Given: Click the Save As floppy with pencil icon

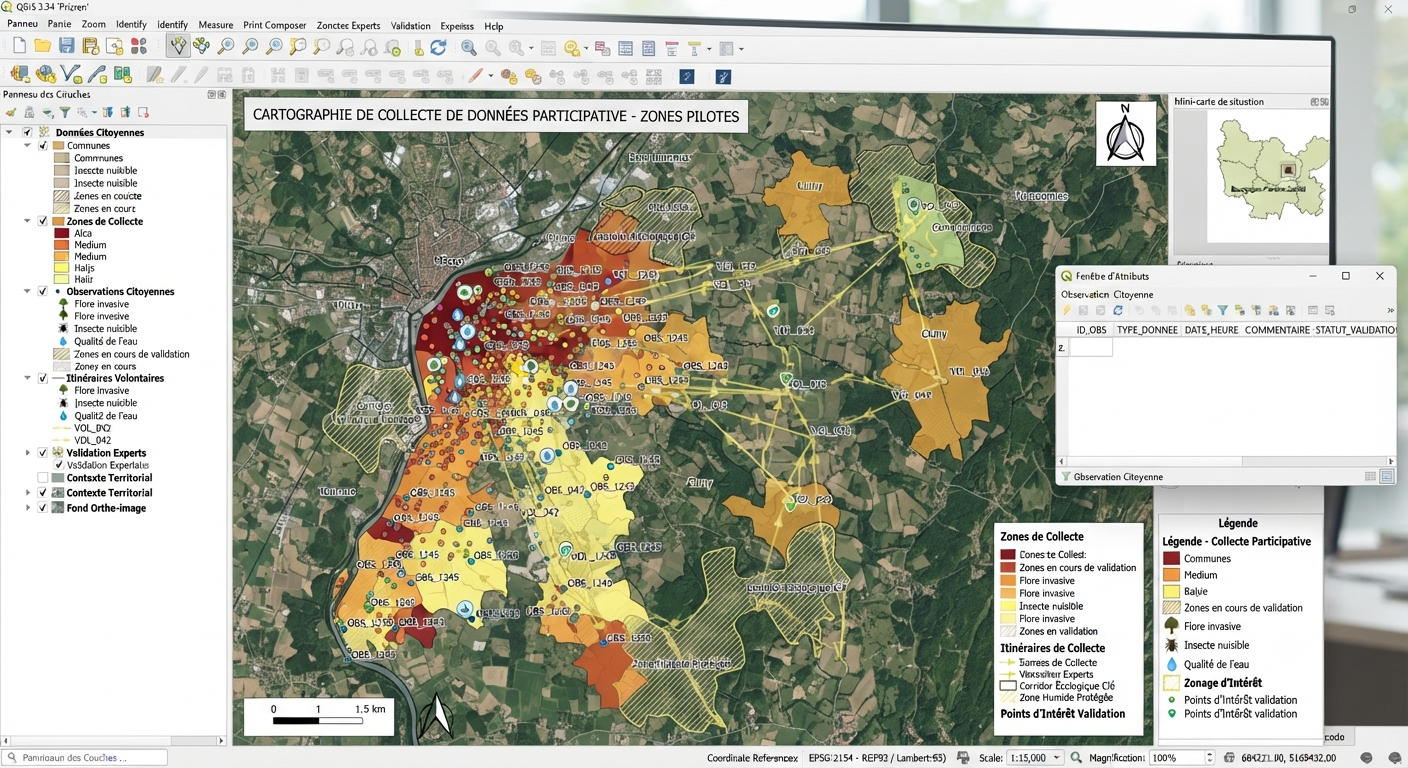Looking at the screenshot, I should [91, 46].
